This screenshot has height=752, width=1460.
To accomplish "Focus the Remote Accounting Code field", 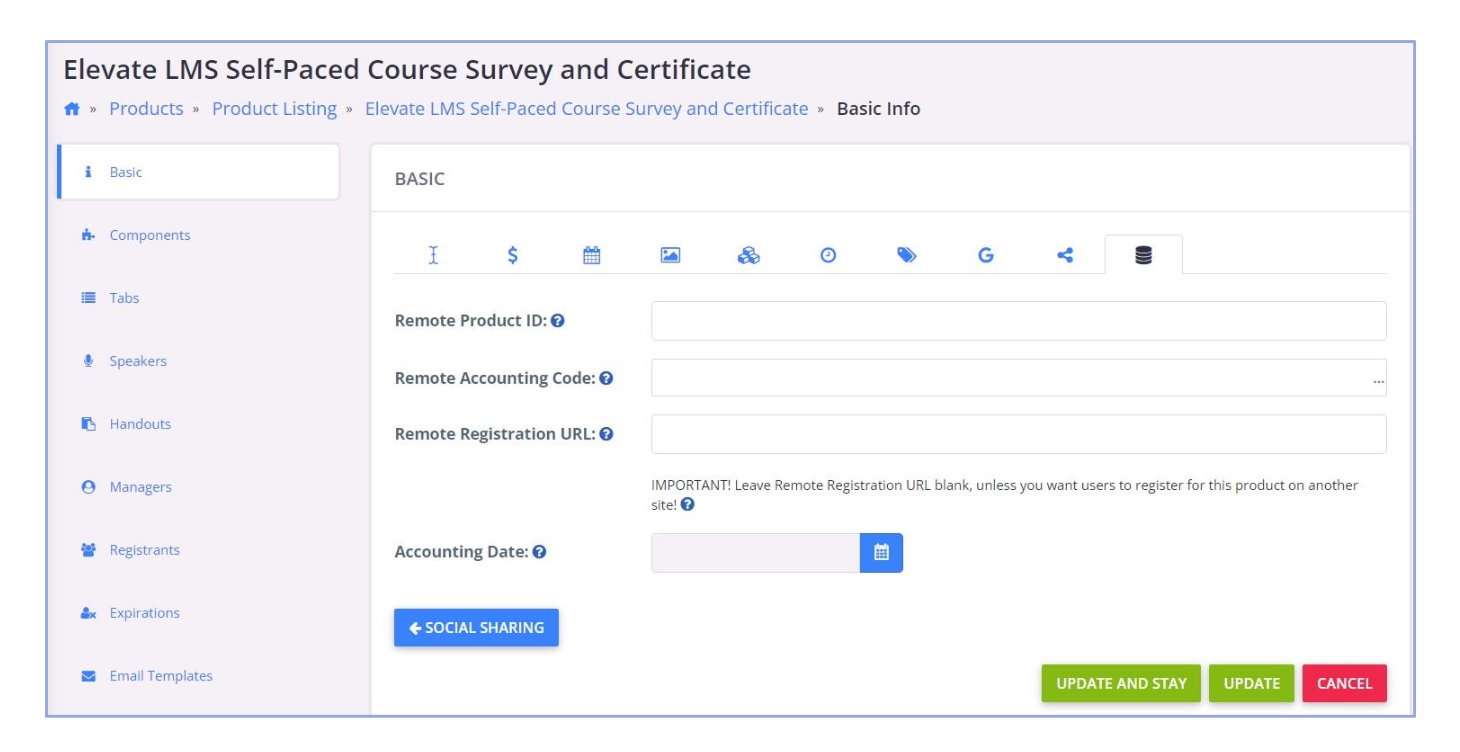I will [x=1019, y=378].
